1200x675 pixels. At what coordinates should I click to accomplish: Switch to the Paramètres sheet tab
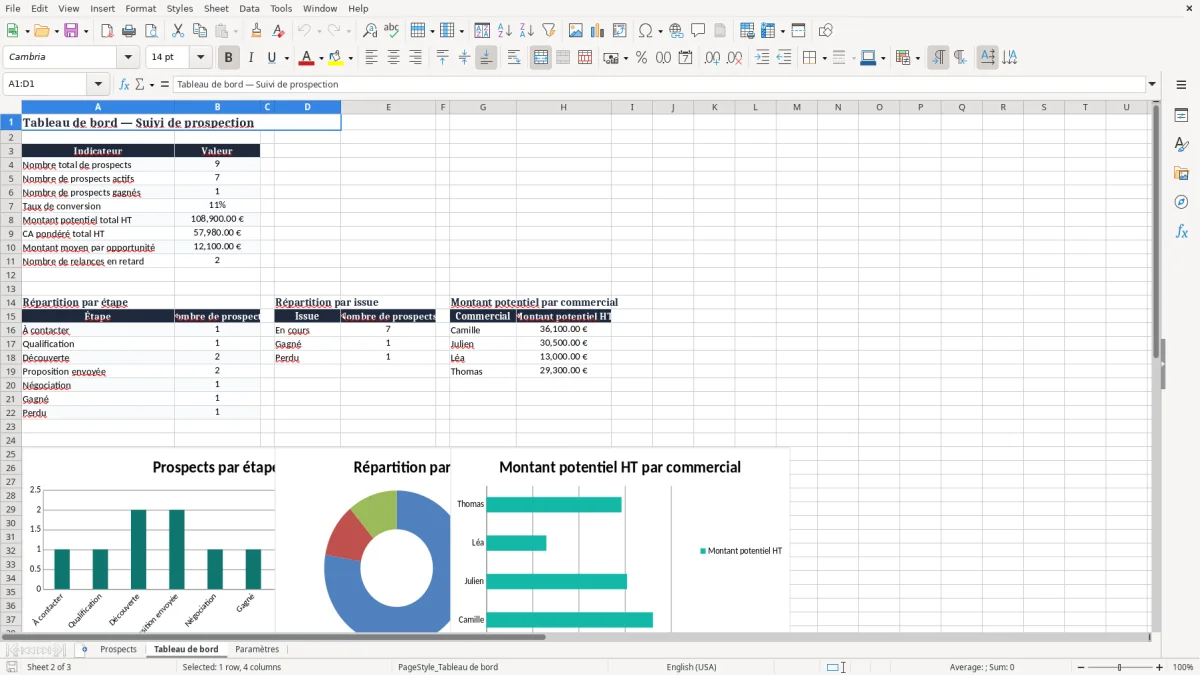click(257, 649)
